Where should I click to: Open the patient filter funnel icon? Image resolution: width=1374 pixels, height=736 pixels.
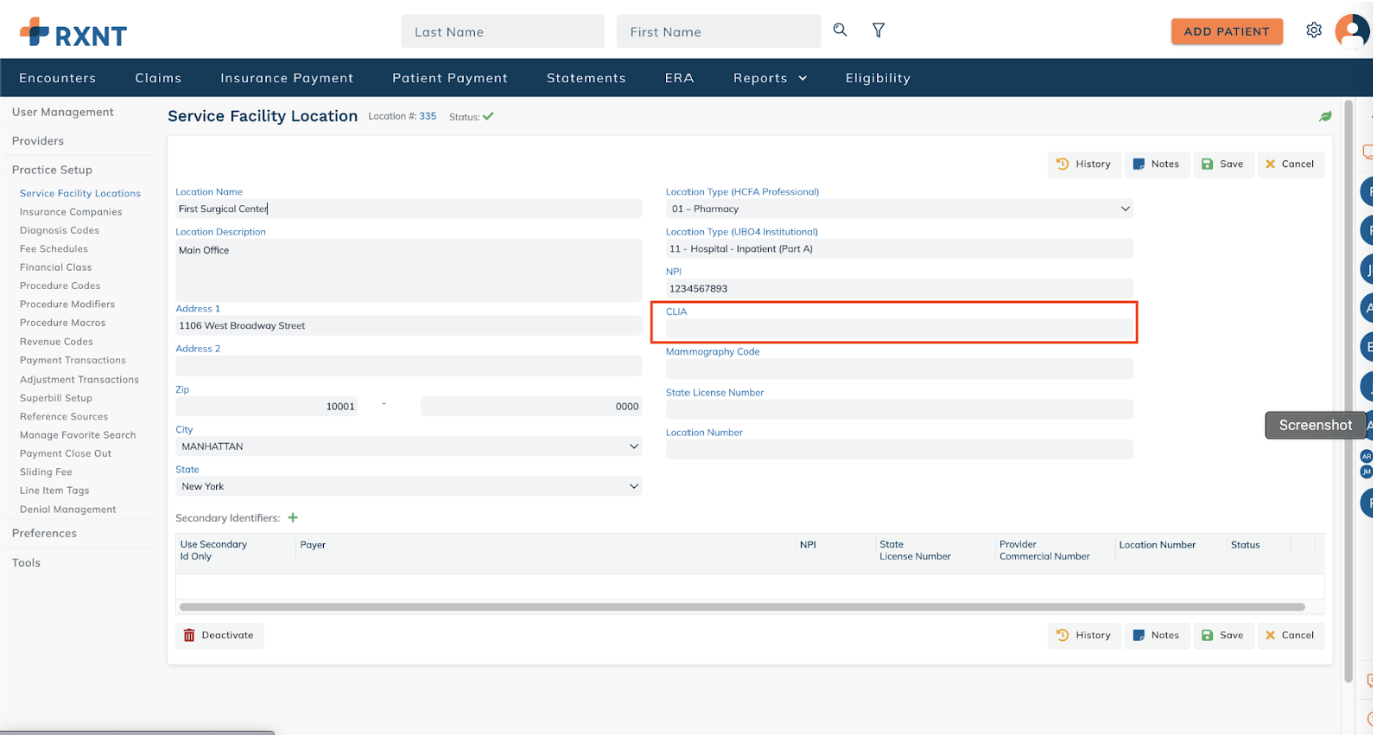coord(878,31)
